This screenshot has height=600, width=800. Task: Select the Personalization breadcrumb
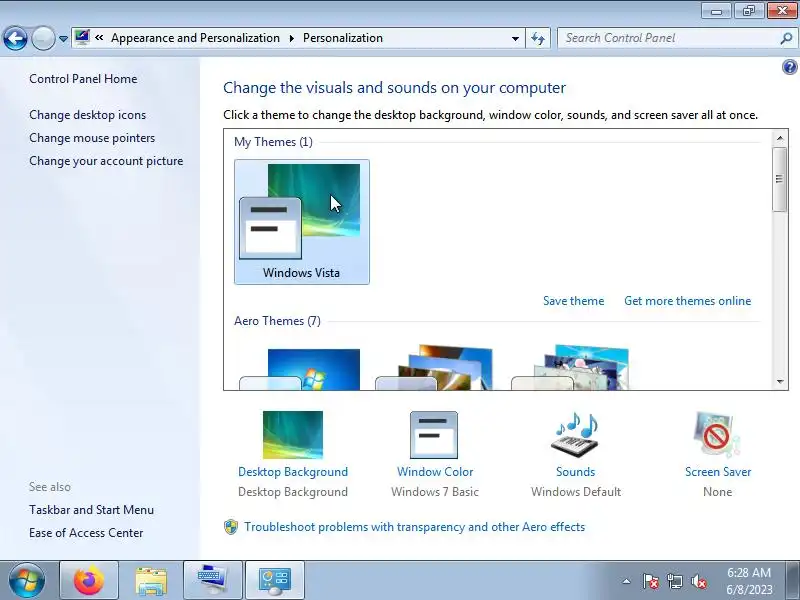[343, 38]
